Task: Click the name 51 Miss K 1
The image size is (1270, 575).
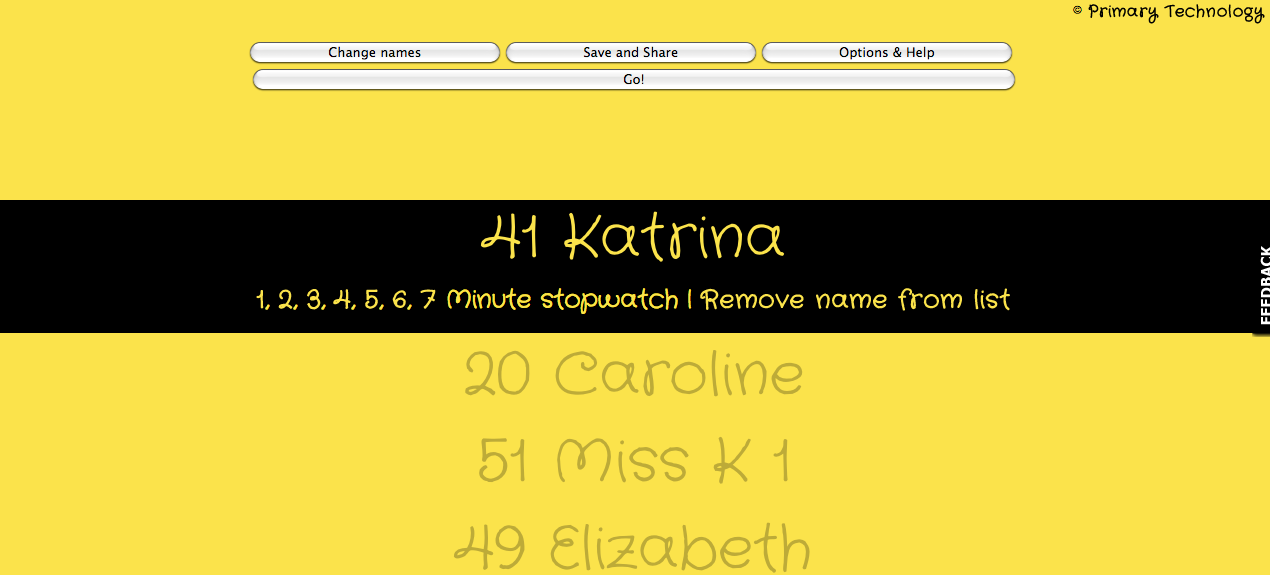Action: pyautogui.click(x=633, y=462)
